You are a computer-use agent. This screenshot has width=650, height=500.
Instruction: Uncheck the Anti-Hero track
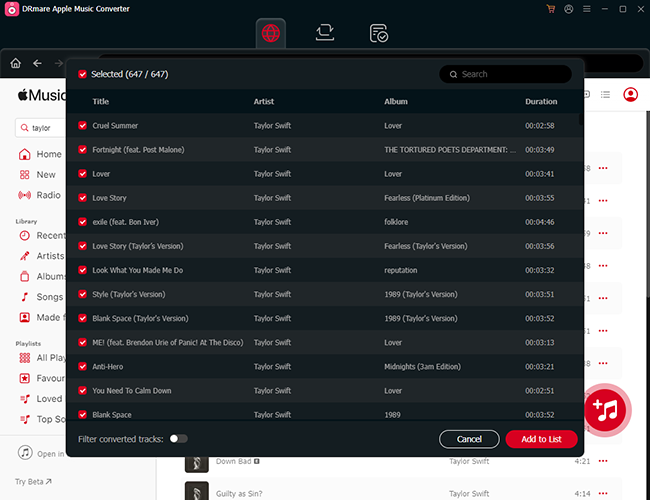82,367
